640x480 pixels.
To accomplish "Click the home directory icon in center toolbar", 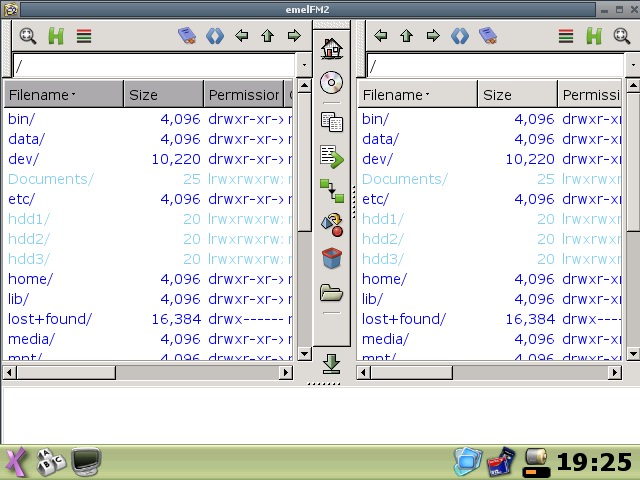I will [332, 47].
